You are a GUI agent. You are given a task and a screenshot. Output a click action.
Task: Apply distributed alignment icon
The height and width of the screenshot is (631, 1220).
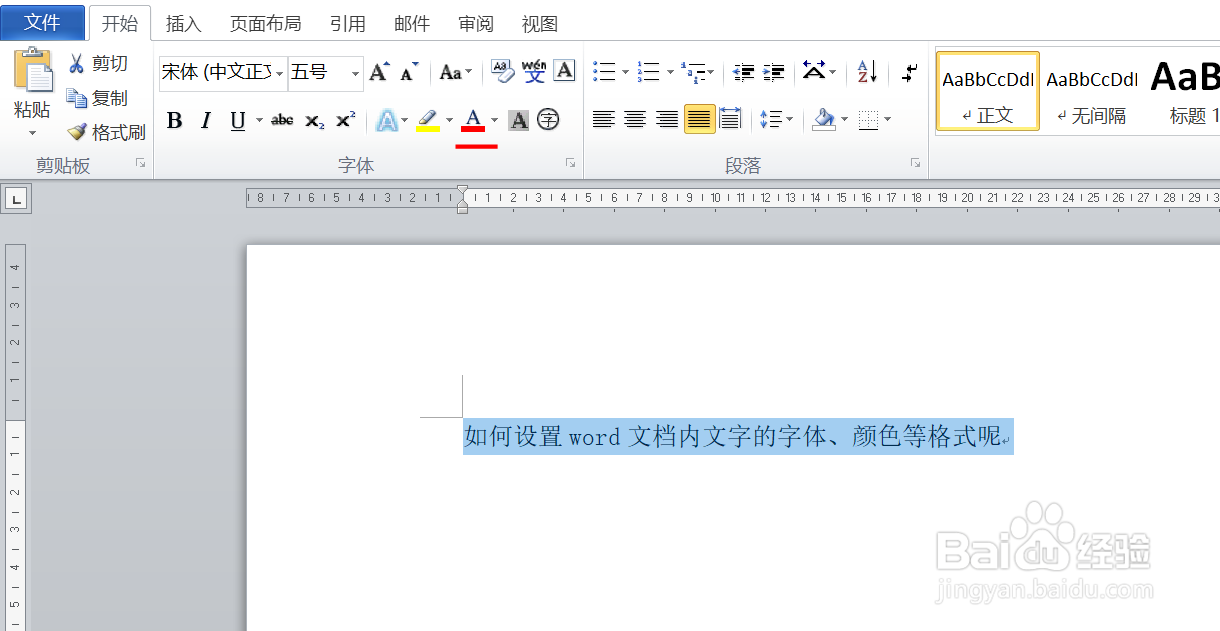tap(731, 119)
